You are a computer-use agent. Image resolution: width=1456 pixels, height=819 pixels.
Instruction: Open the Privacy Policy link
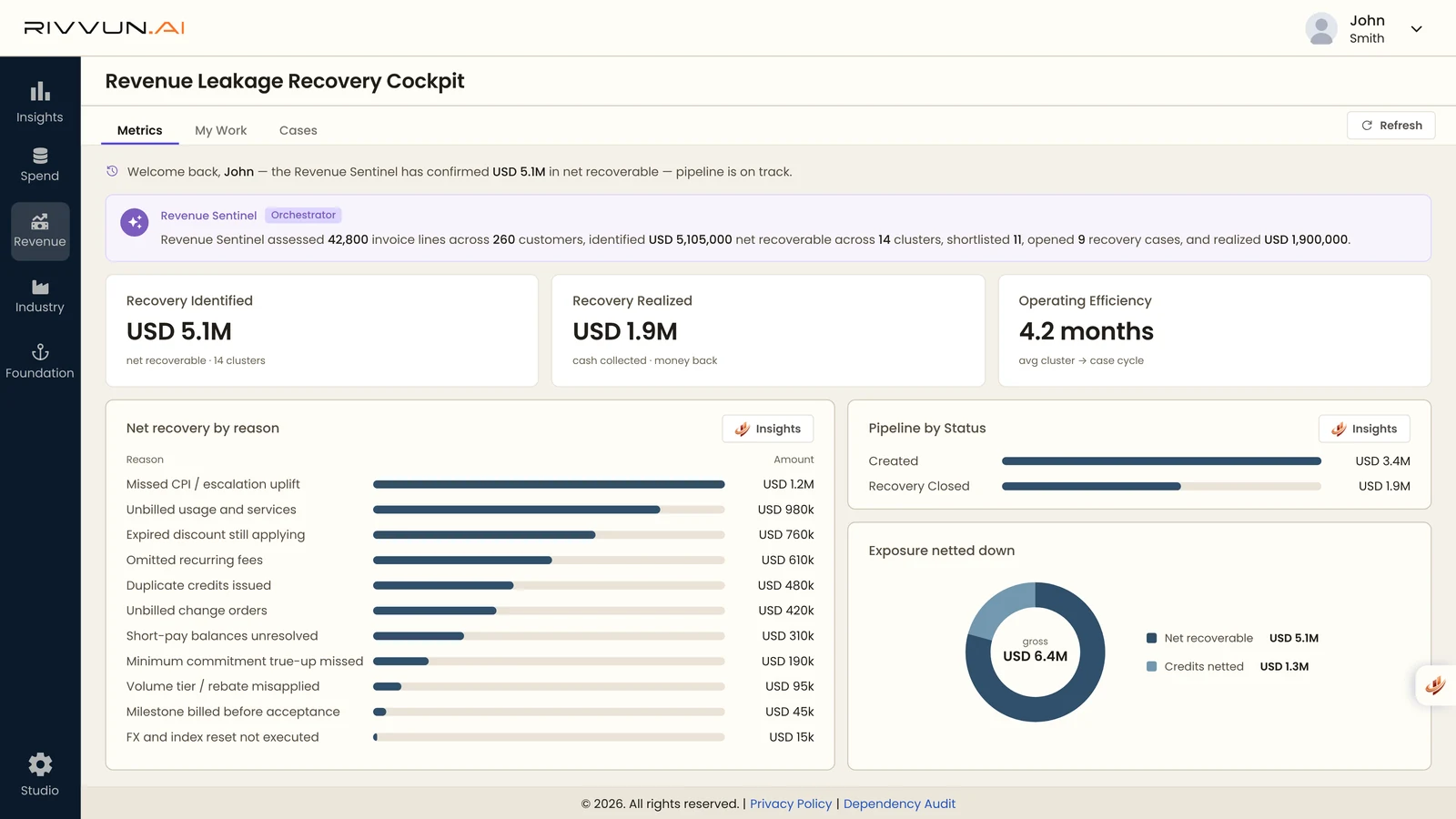[x=791, y=804]
